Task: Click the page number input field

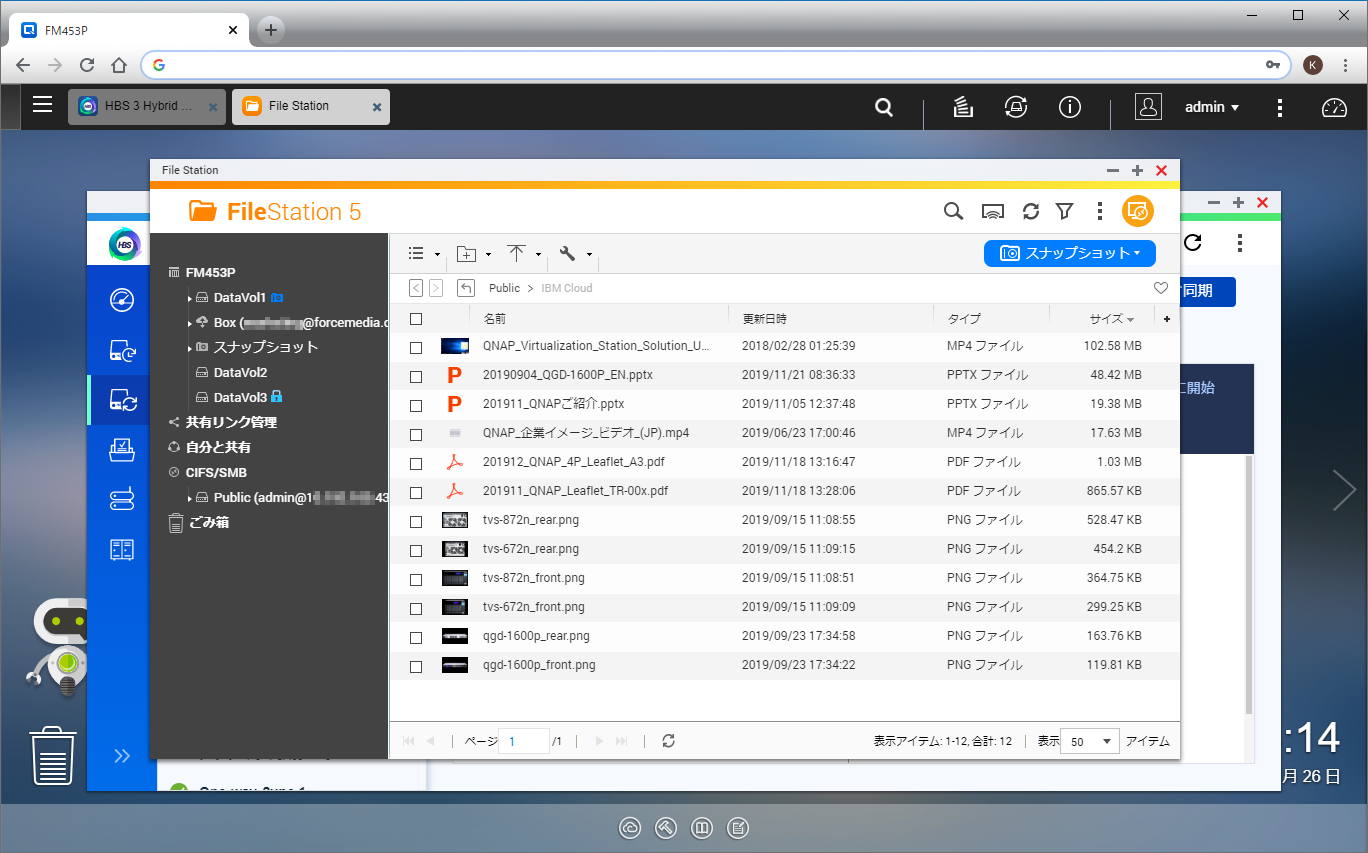Action: point(523,741)
